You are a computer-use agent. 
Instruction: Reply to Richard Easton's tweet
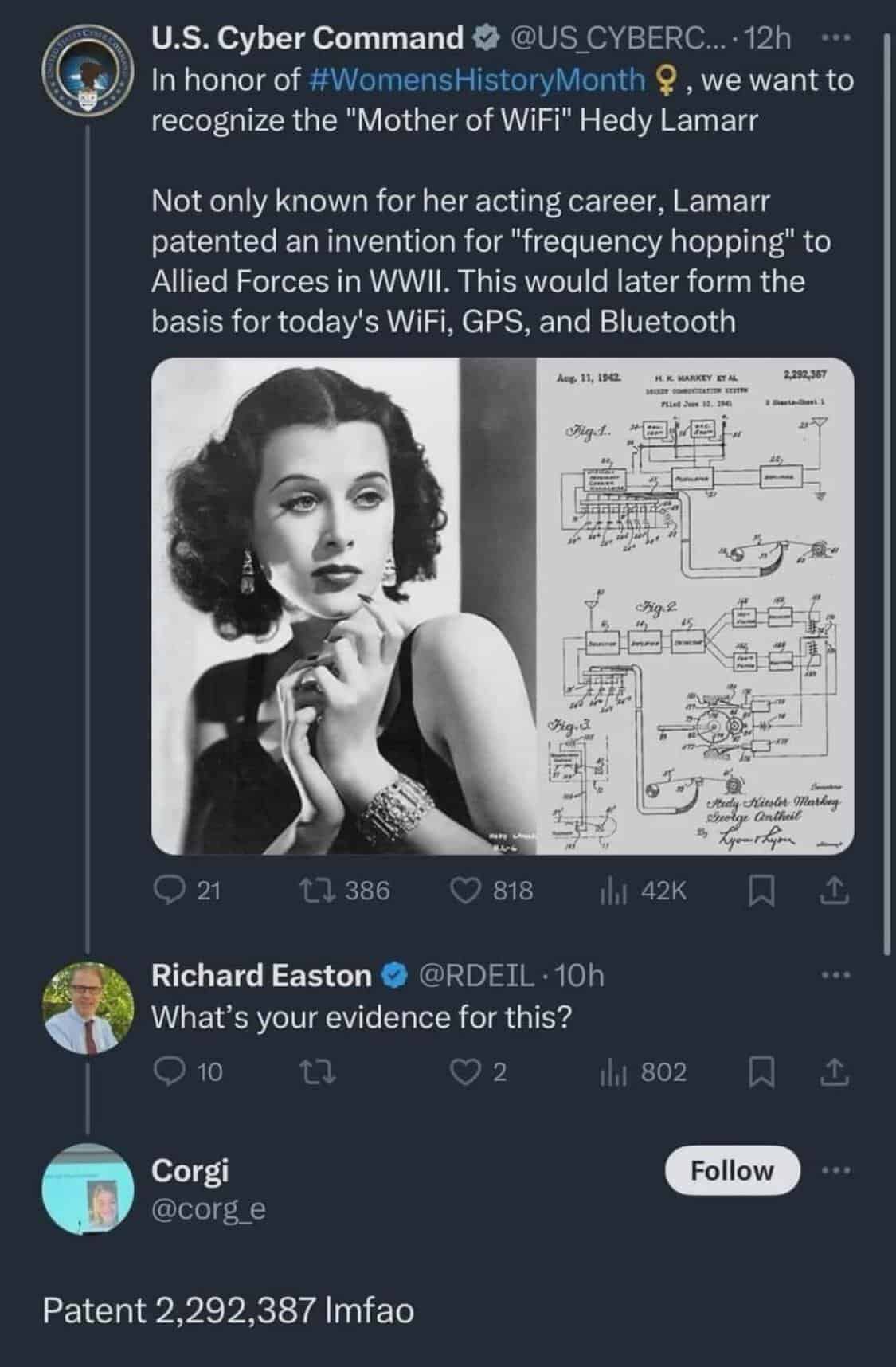pyautogui.click(x=167, y=1072)
